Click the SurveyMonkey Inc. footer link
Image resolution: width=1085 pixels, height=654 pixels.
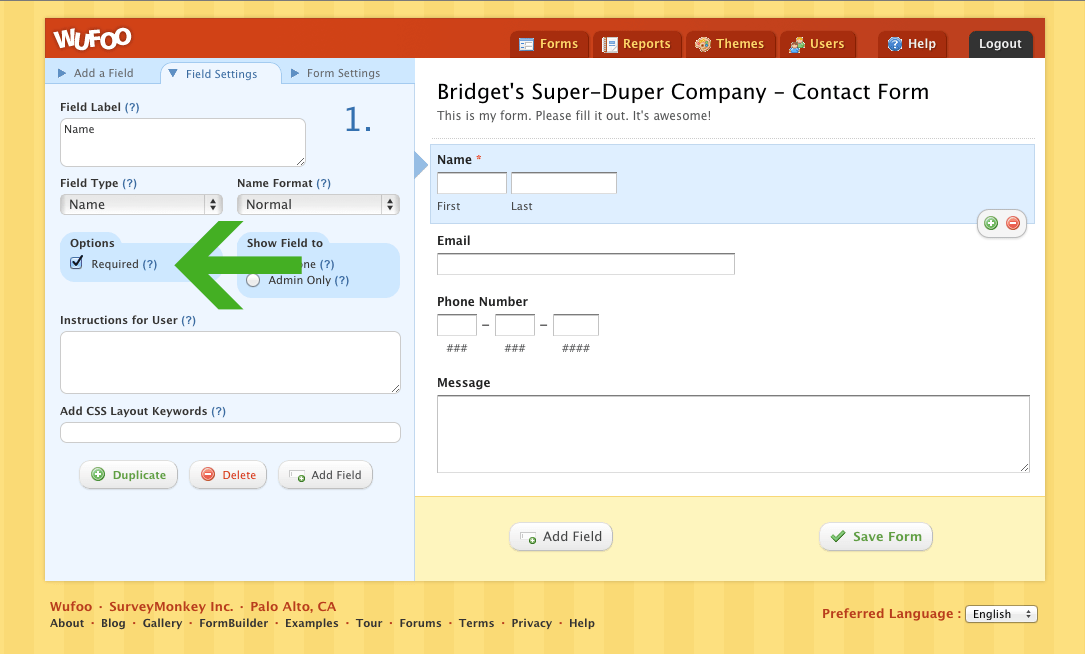171,606
